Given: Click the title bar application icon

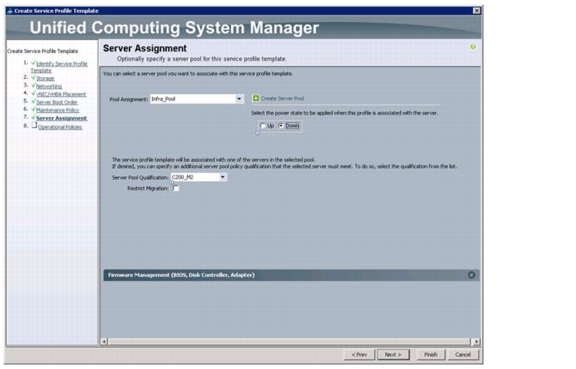Looking at the screenshot, I should [x=10, y=11].
